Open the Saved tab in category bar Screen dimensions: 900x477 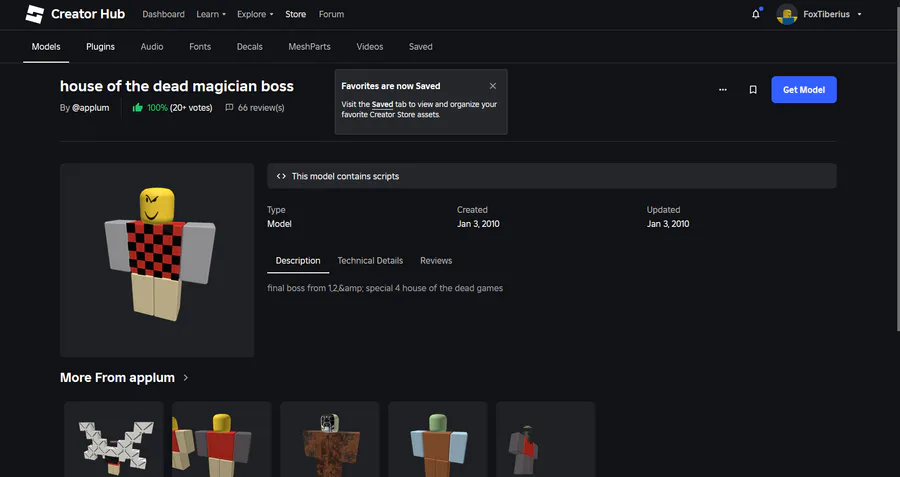tap(421, 46)
